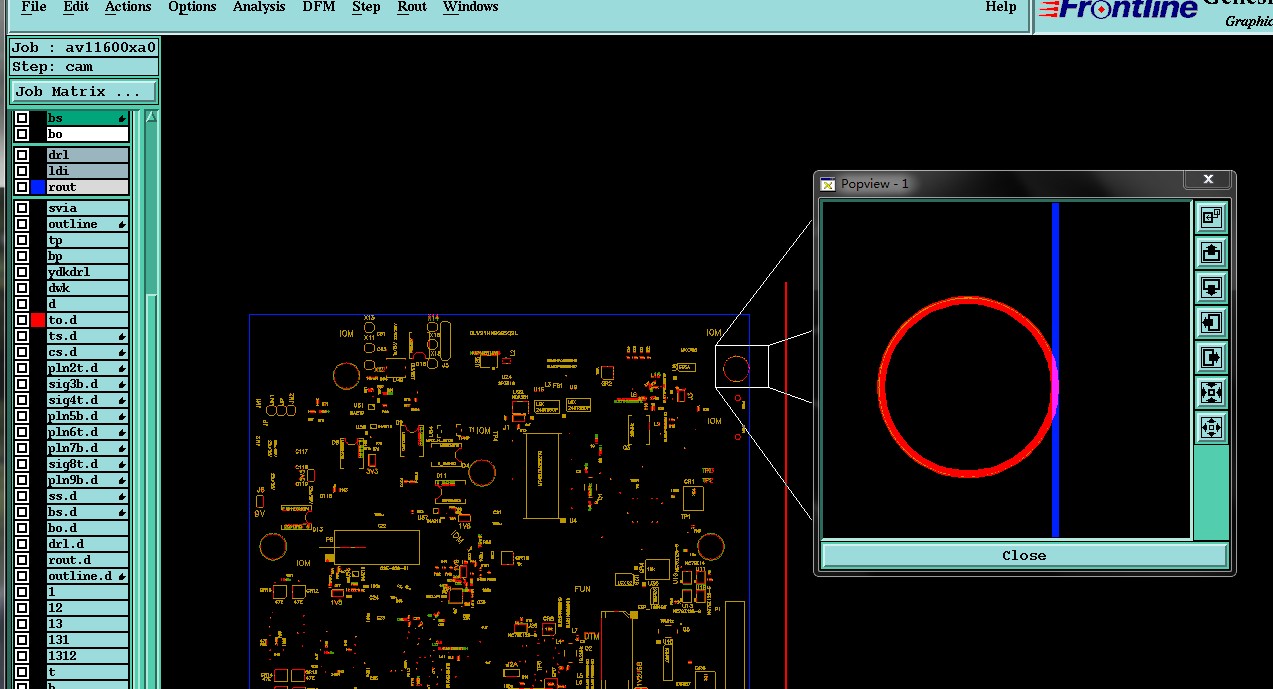1273x689 pixels.
Task: Pan the Popview left with the left-arrow icon
Action: click(1211, 323)
